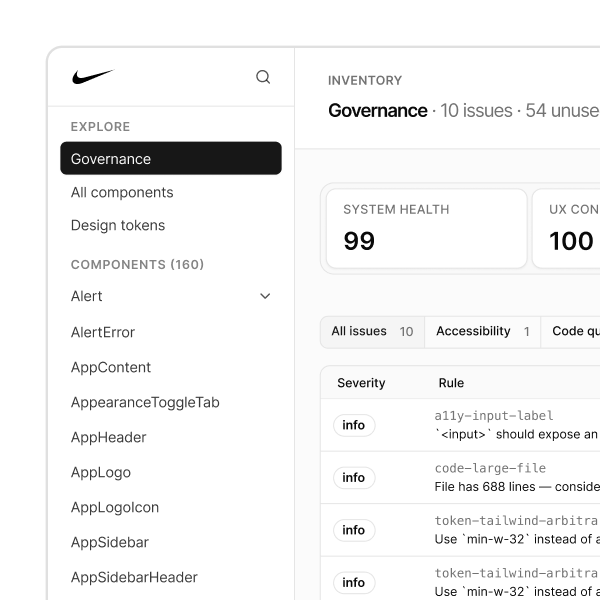Switch to the Accessibility tab
This screenshot has height=600, width=600.
(x=483, y=331)
